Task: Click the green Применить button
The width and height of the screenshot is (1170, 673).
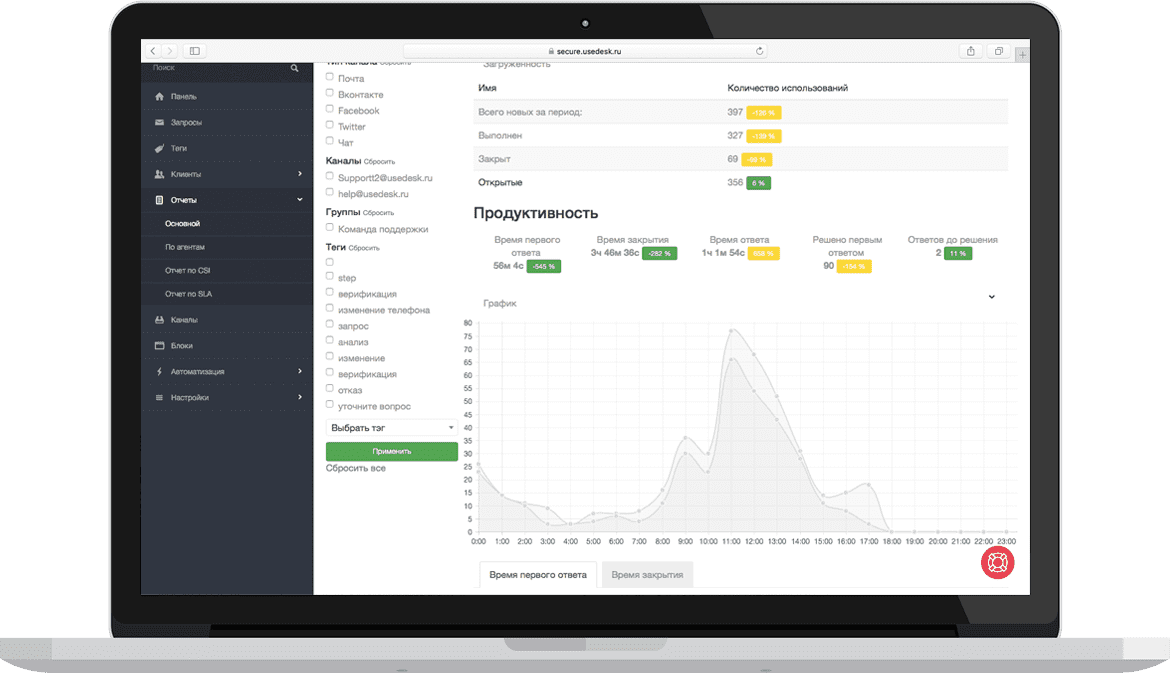Action: click(392, 451)
